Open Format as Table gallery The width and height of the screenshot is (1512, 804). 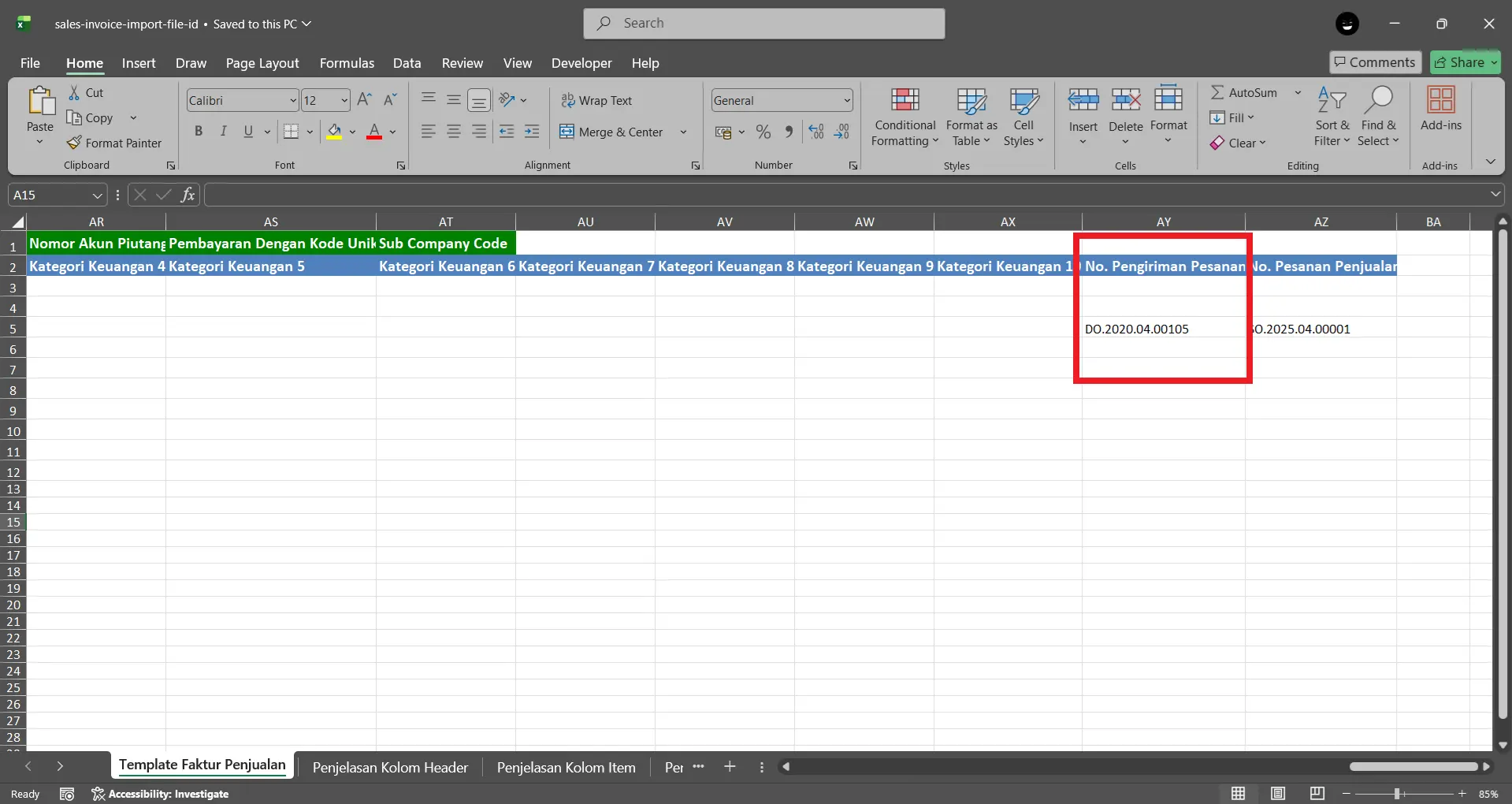coord(971,117)
